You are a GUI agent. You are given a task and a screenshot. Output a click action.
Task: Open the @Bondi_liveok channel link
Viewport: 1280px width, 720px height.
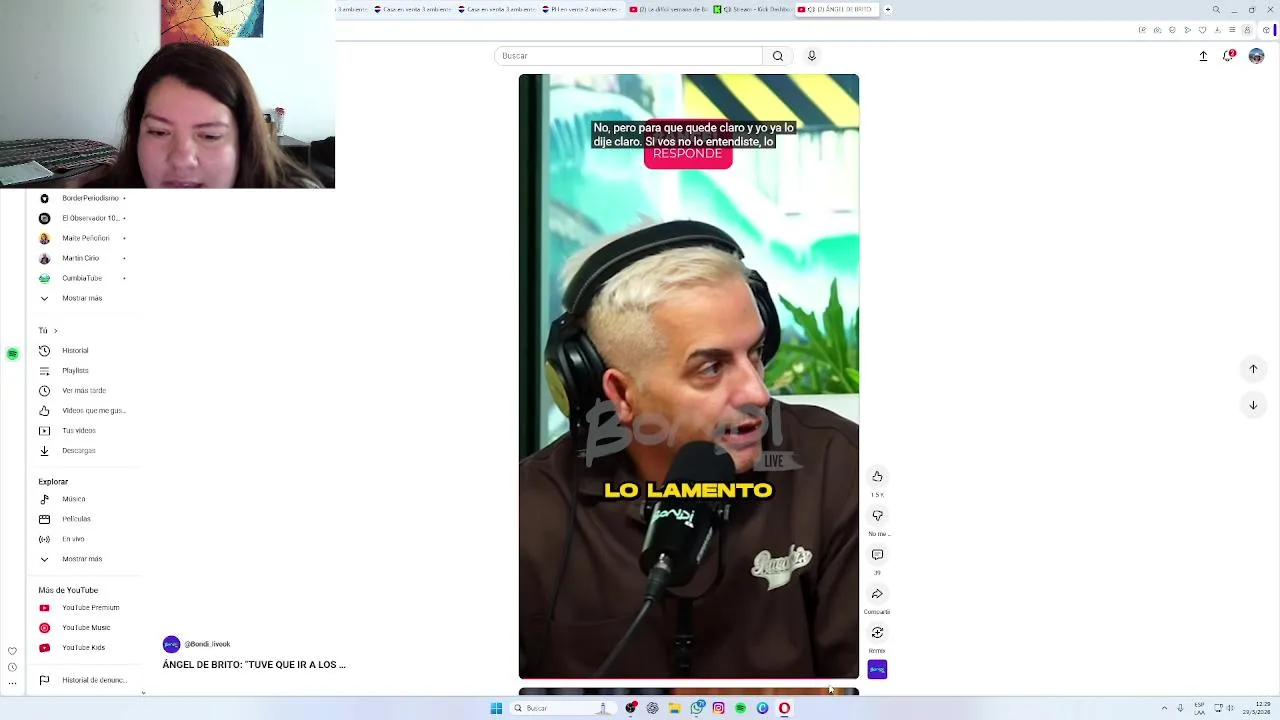[207, 644]
